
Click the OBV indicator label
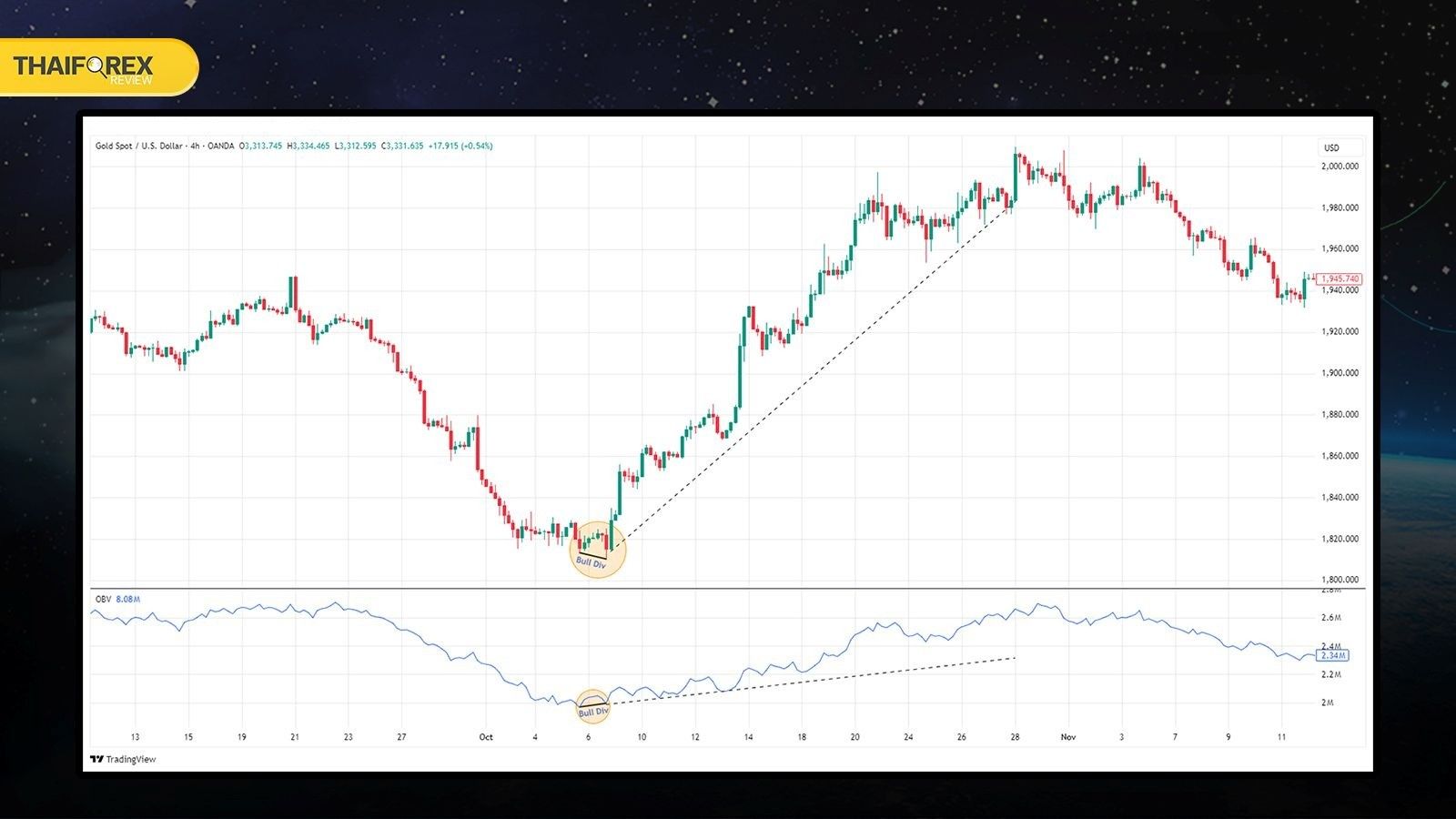103,600
